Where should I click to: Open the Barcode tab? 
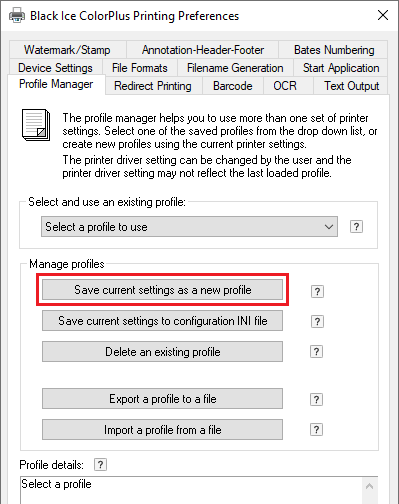233,86
